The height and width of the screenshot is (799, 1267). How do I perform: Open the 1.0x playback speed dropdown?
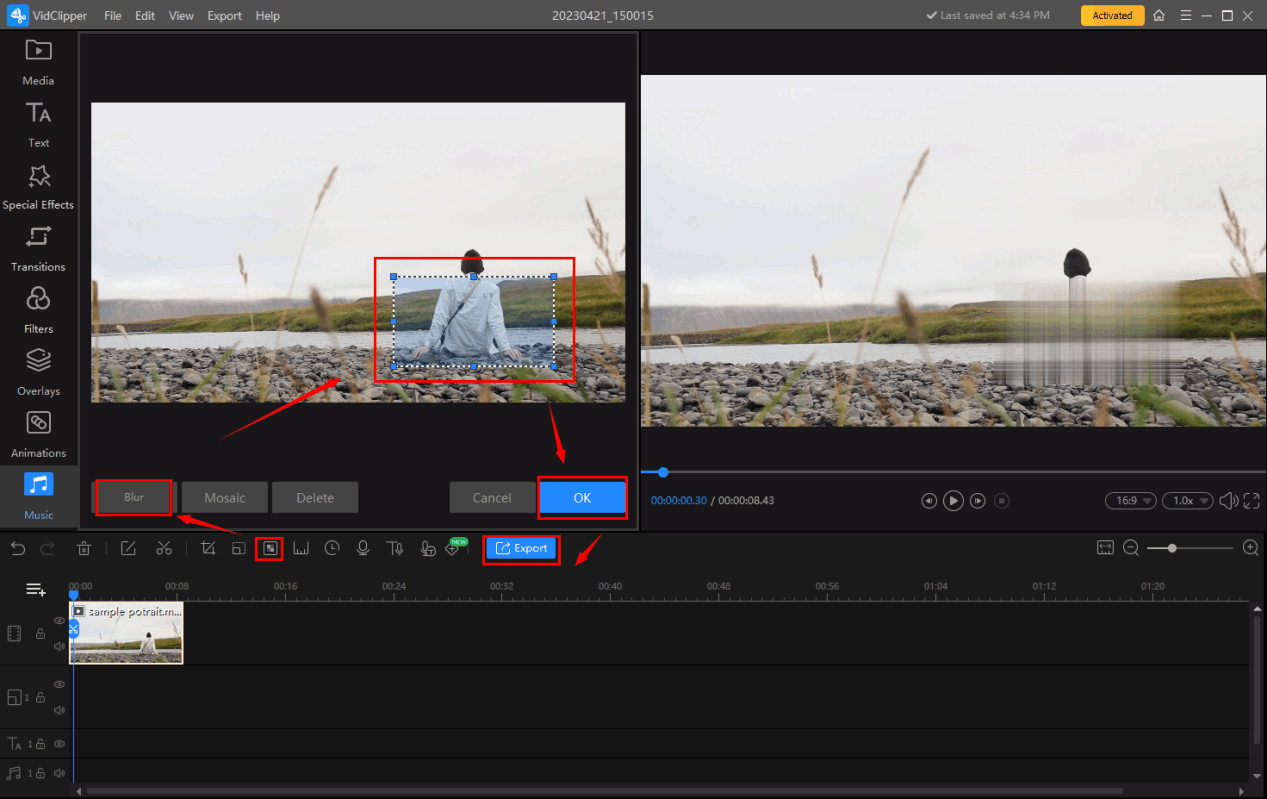[1188, 500]
